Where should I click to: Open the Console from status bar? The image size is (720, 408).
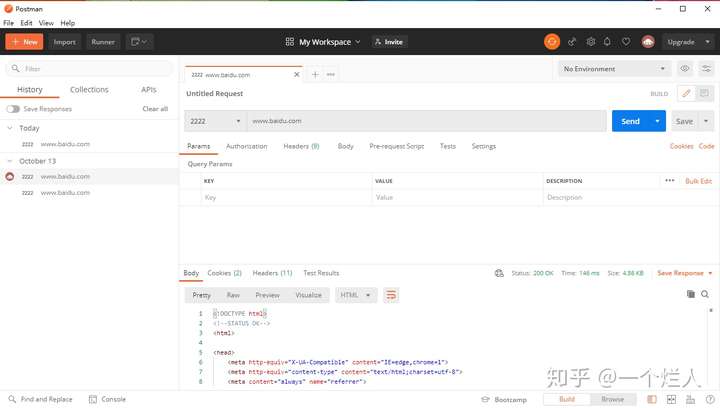pos(107,399)
